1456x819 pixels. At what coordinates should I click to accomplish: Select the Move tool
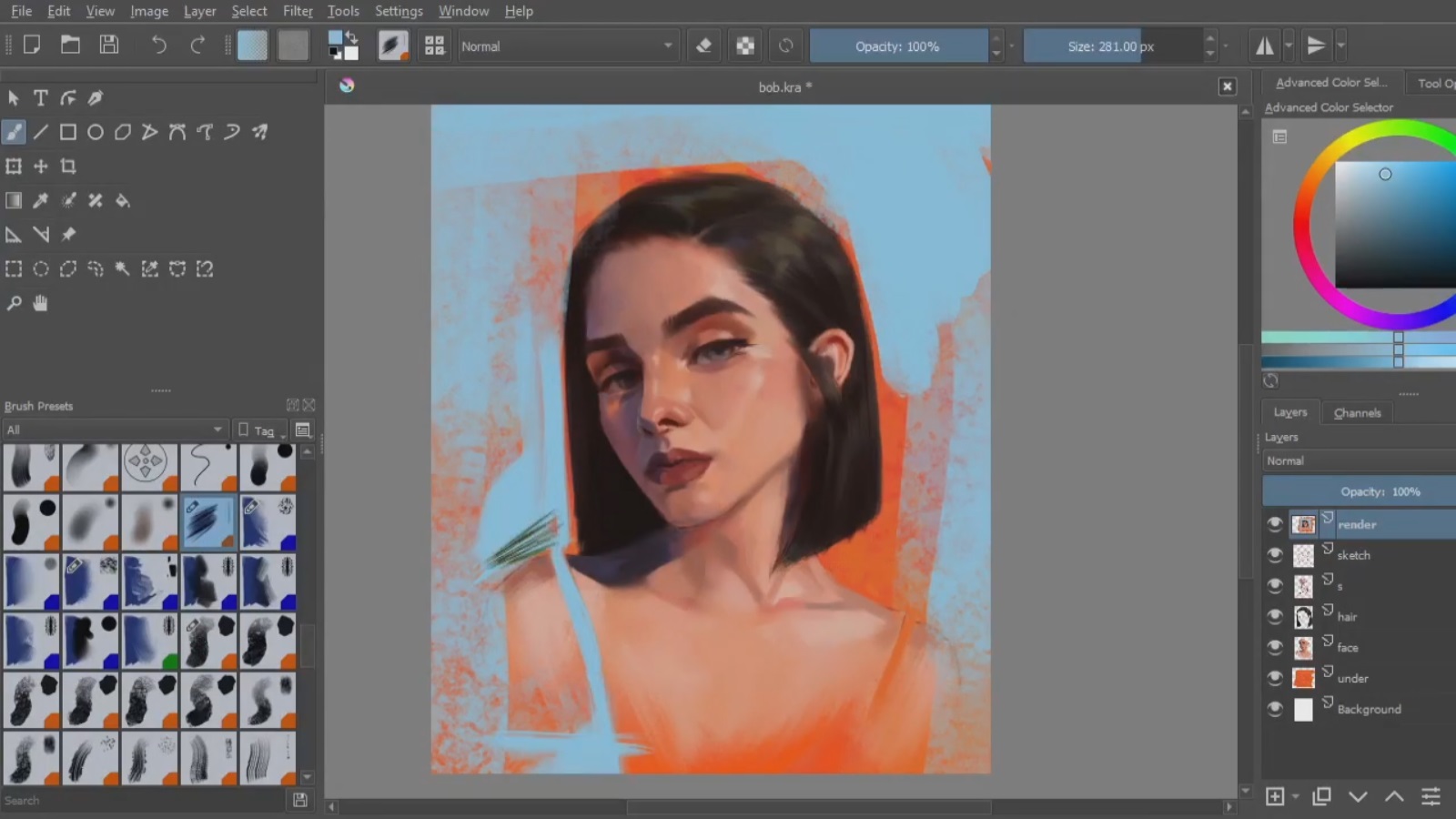point(41,167)
